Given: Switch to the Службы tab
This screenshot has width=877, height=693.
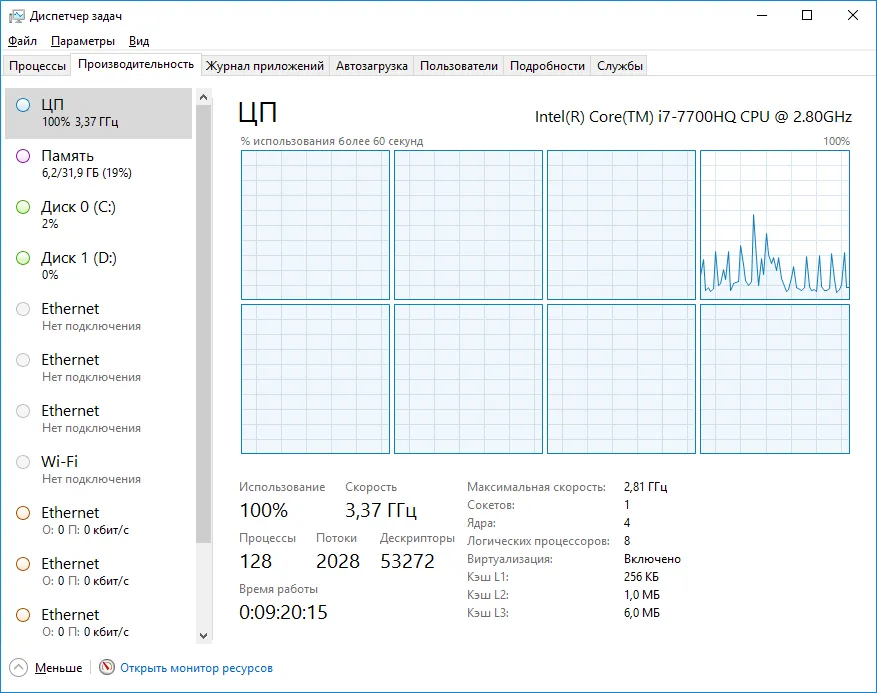Looking at the screenshot, I should [619, 66].
